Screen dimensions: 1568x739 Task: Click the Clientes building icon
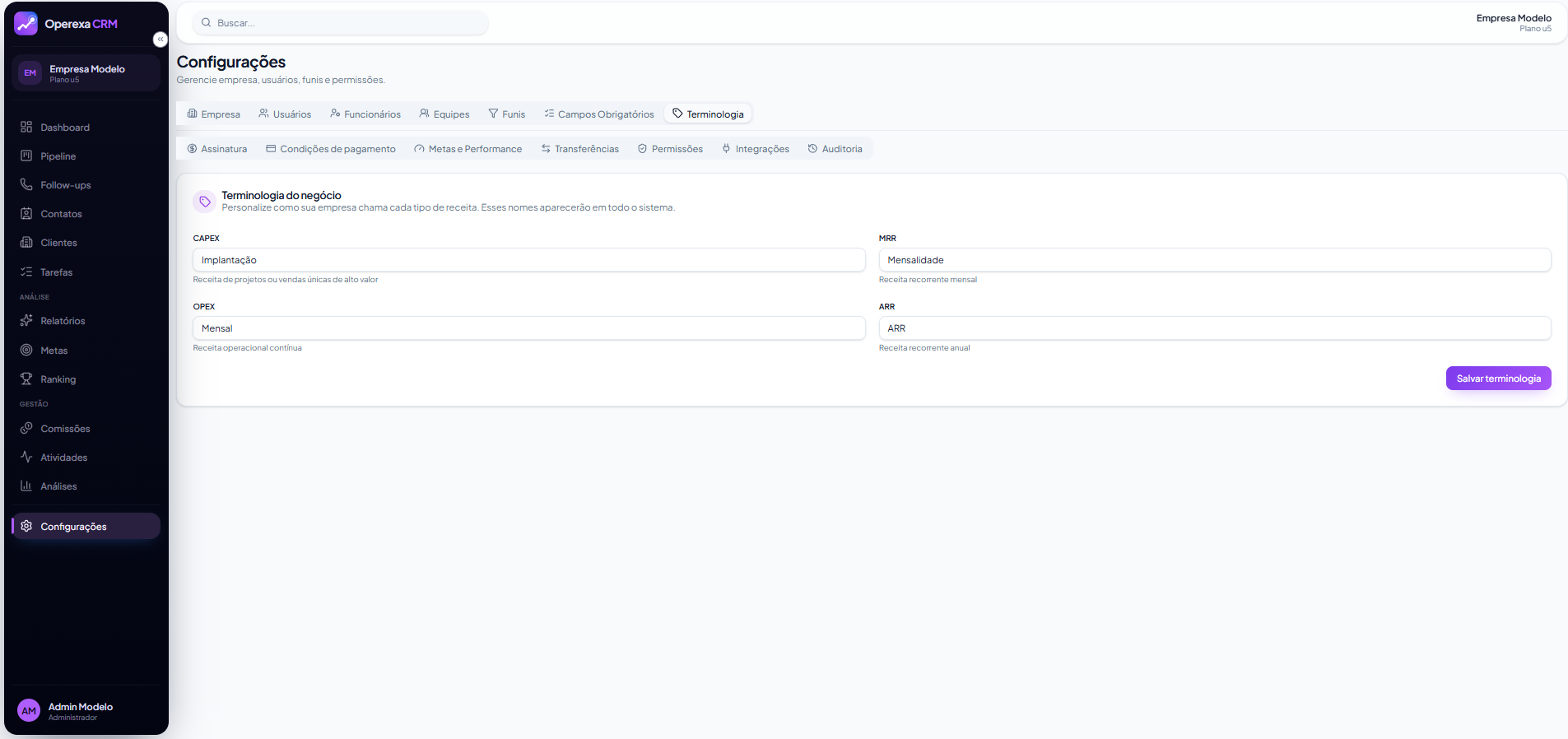[x=26, y=242]
